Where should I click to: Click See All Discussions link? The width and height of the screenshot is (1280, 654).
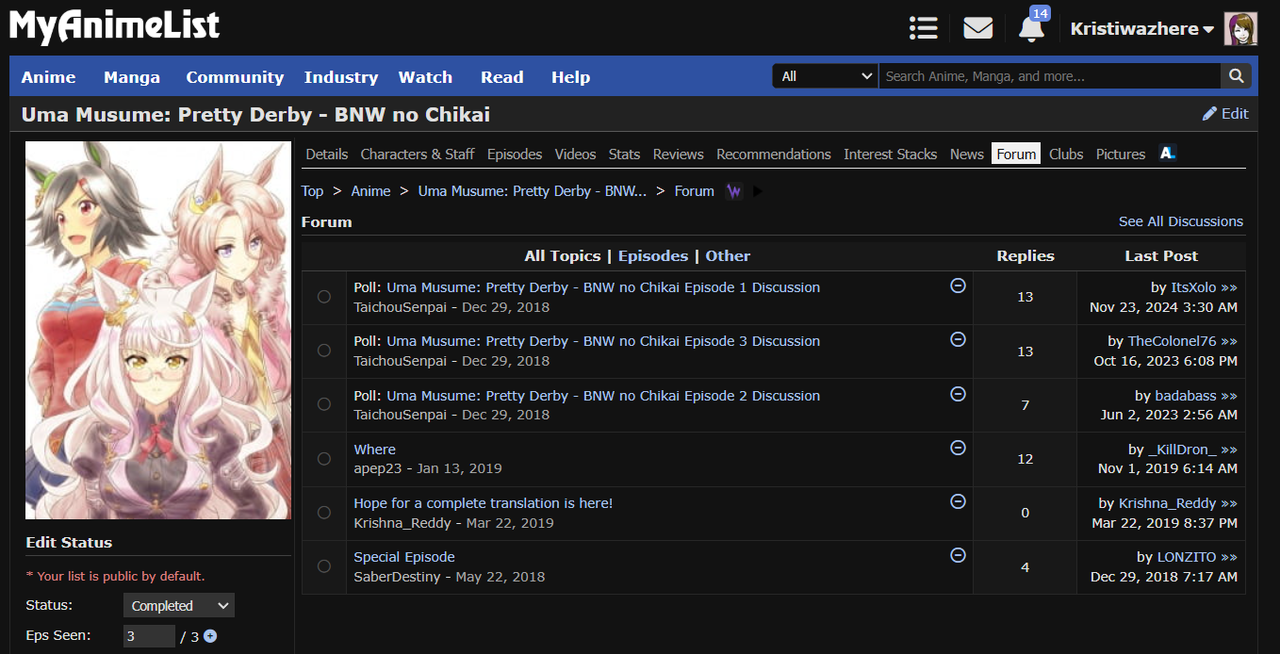click(x=1181, y=221)
